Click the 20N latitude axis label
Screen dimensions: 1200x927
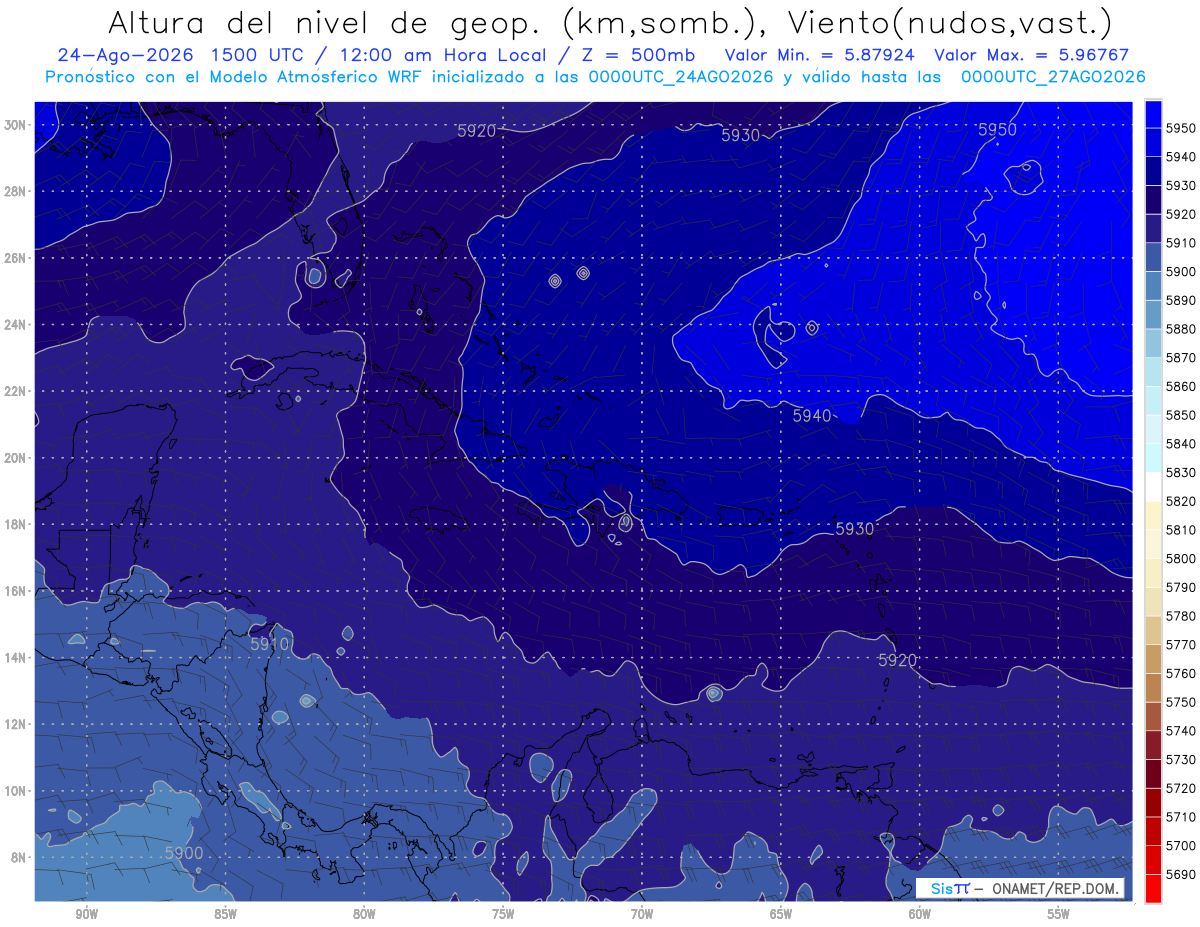pyautogui.click(x=14, y=458)
